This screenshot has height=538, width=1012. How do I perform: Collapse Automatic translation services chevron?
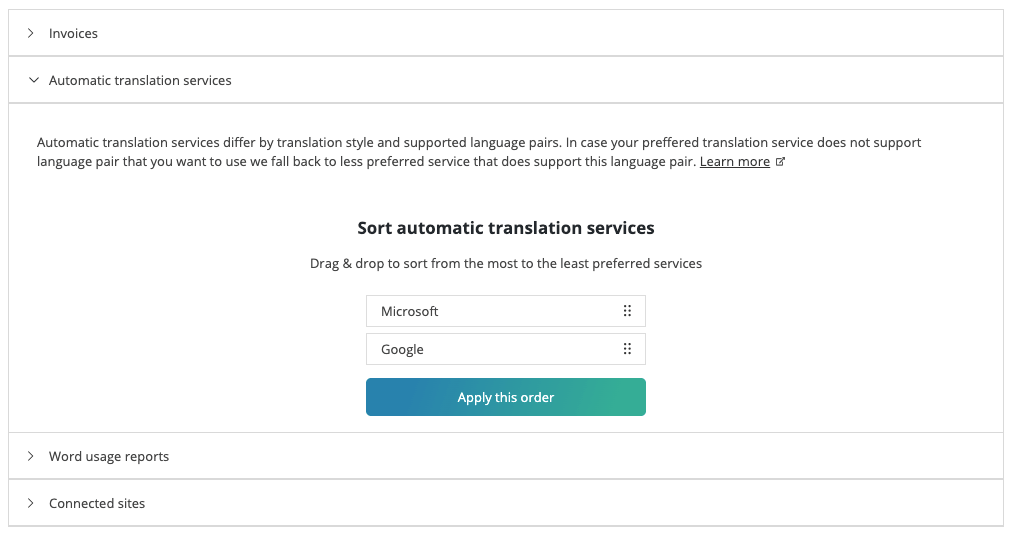pyautogui.click(x=34, y=80)
